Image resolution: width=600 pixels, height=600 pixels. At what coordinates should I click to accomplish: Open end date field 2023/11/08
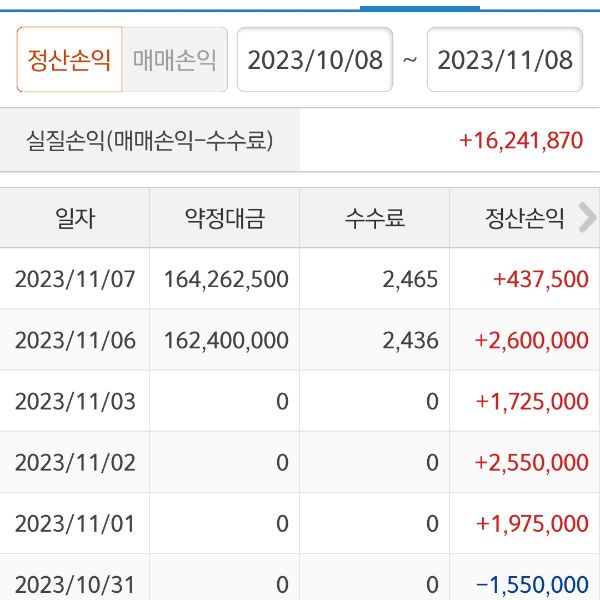click(x=505, y=60)
